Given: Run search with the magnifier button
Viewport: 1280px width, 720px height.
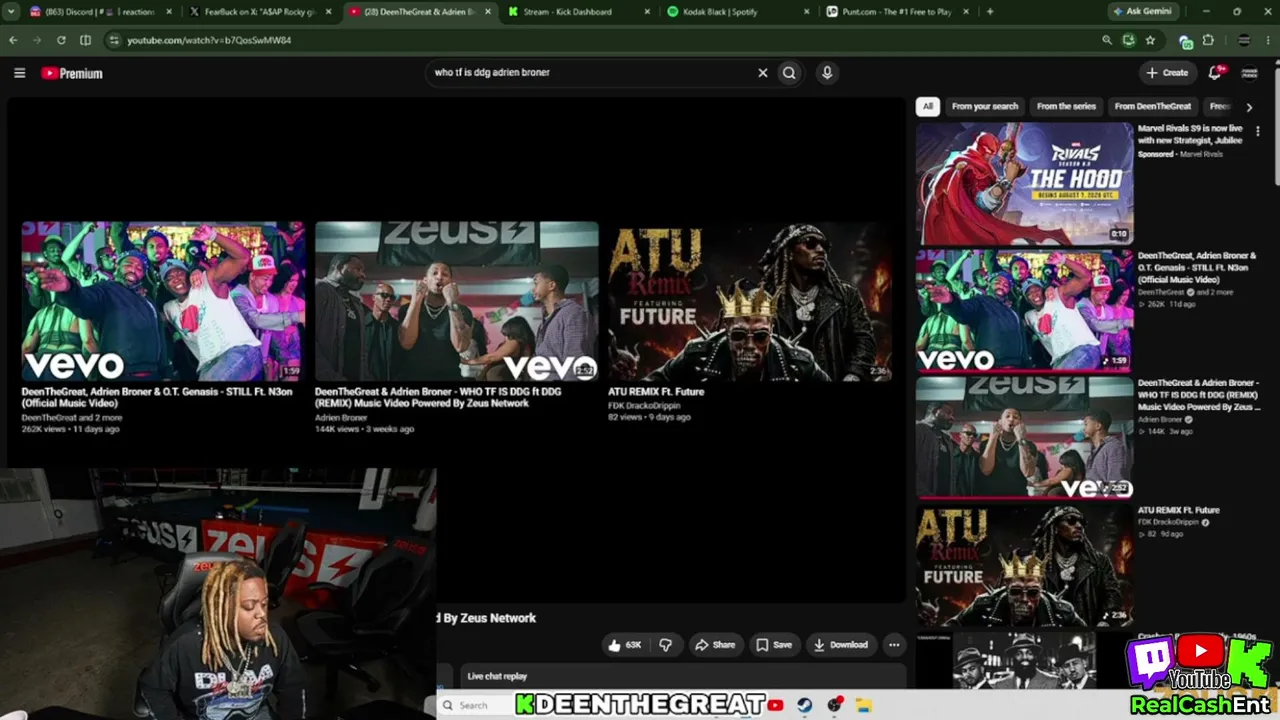Looking at the screenshot, I should point(789,72).
